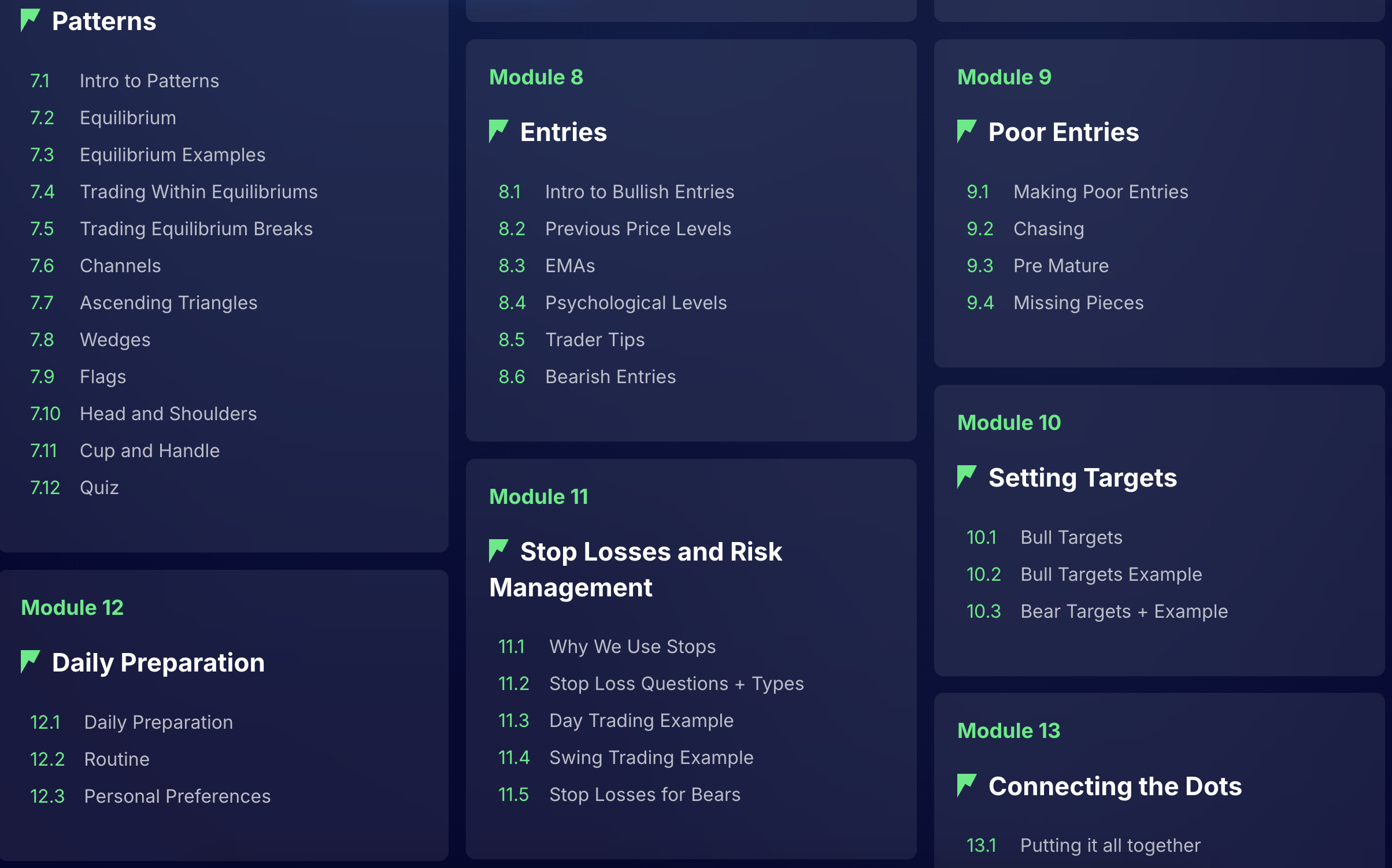Open lesson 11.4 Swing Trading Example
The width and height of the screenshot is (1392, 868).
[x=651, y=758]
